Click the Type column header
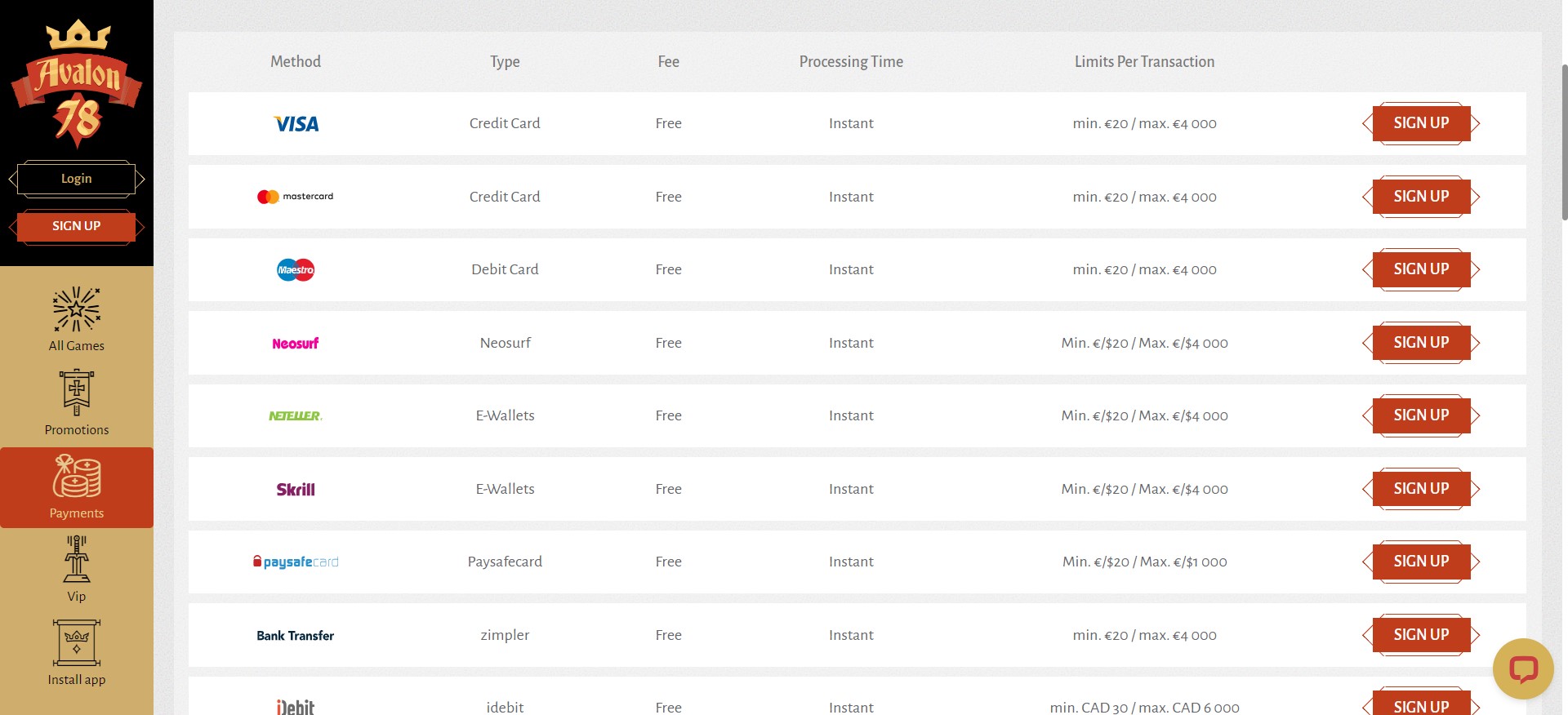This screenshot has height=715, width=1568. (x=505, y=62)
